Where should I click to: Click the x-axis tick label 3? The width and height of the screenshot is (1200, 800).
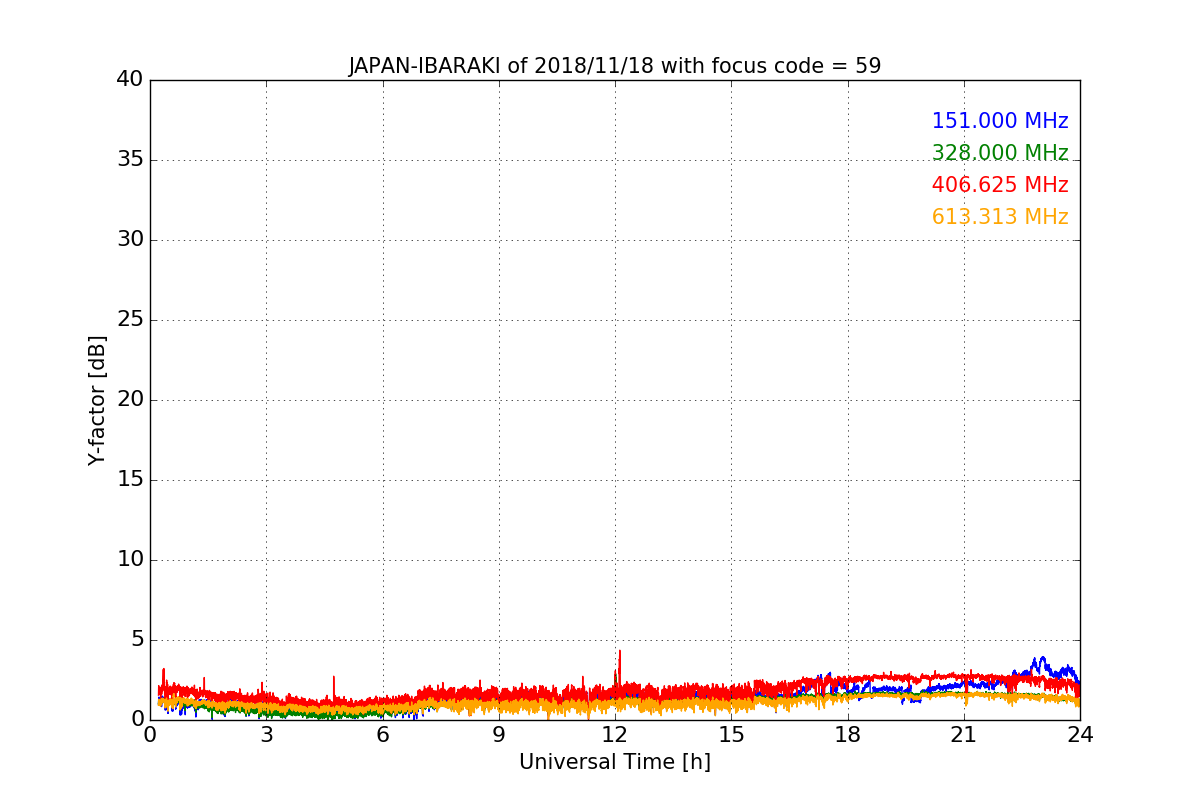266,735
